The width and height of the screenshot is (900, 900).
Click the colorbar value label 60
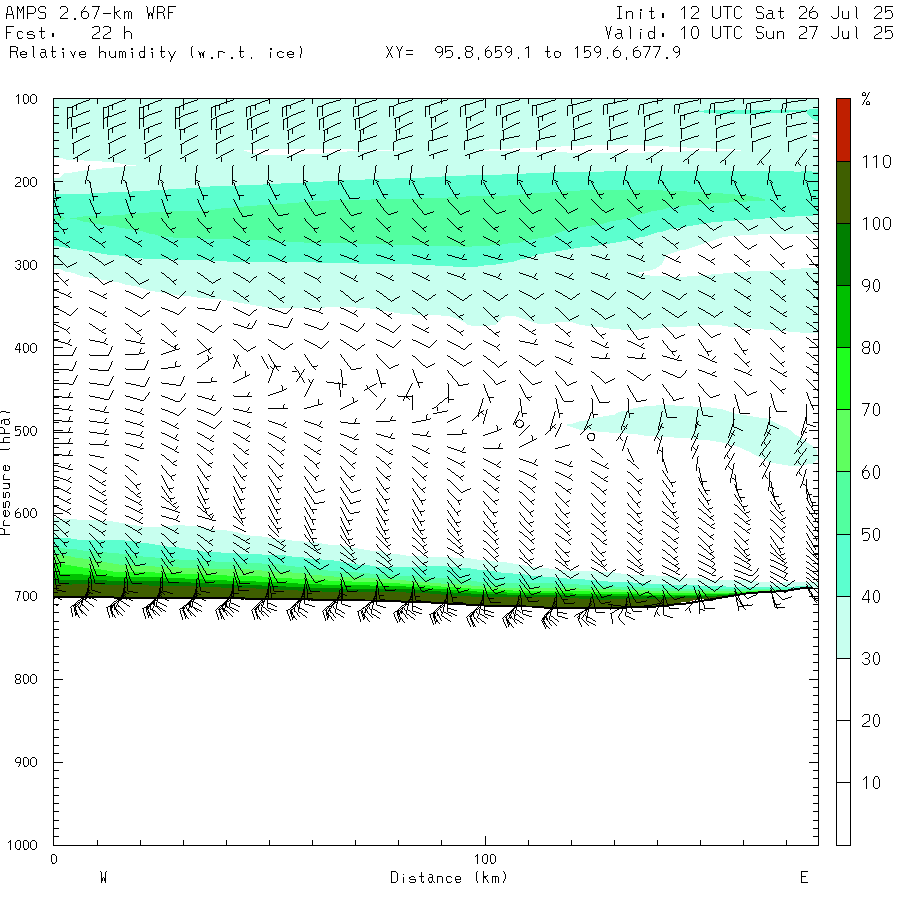tap(871, 472)
